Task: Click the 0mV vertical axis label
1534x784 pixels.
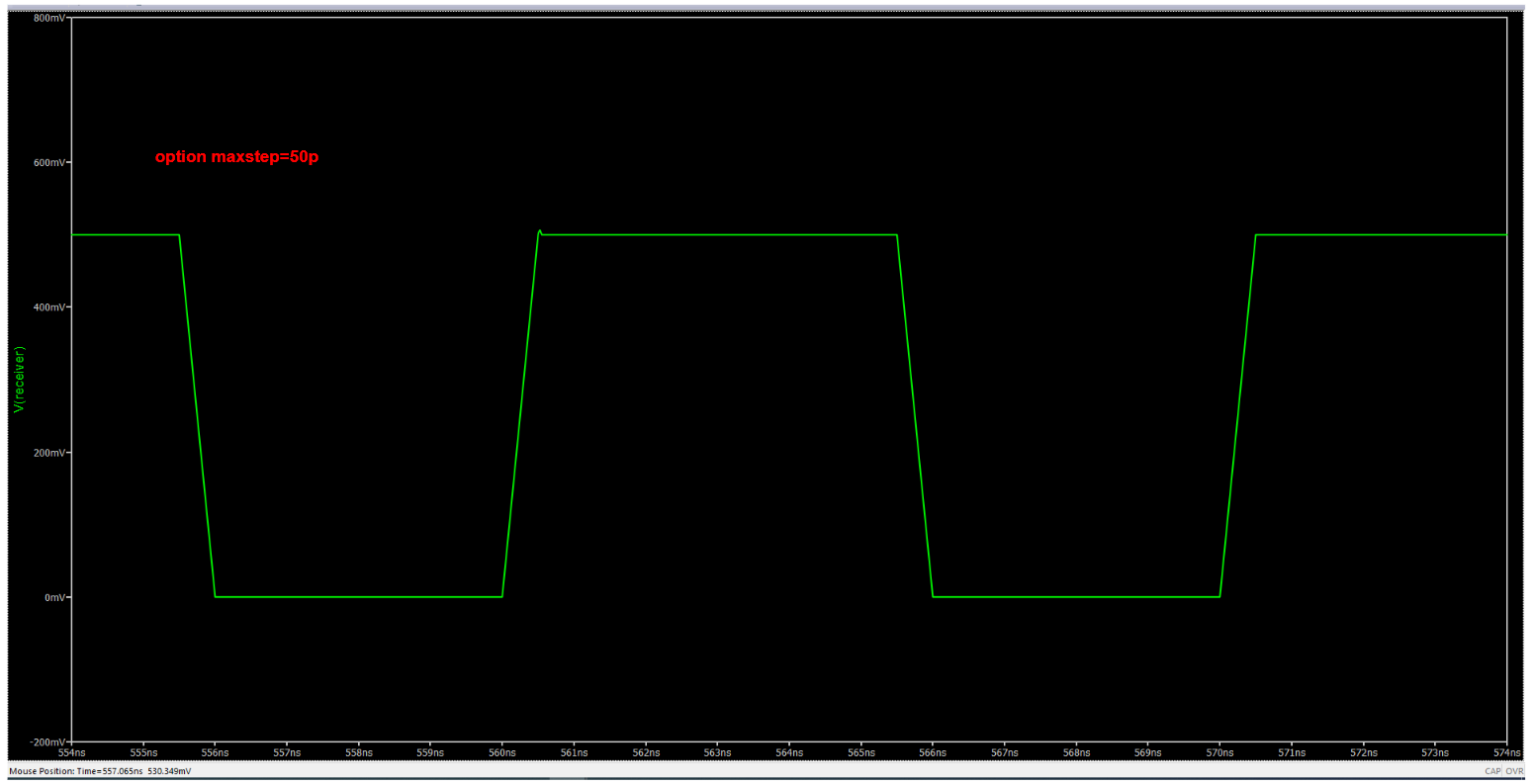Action: [52, 597]
